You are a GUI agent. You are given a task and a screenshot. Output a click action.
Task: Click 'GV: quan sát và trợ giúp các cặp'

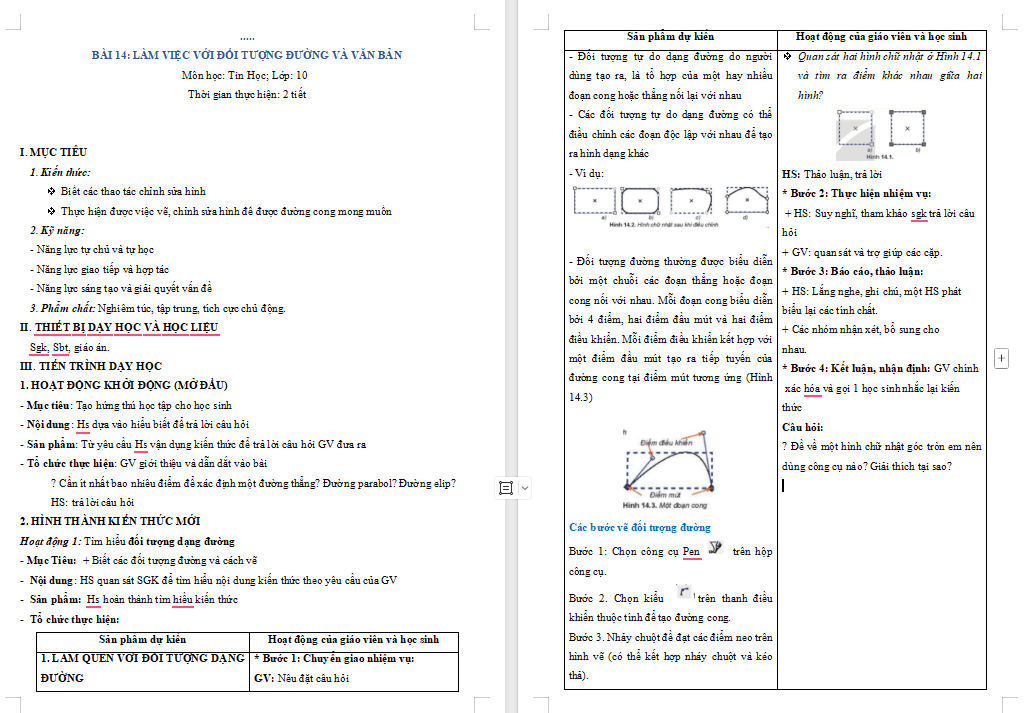pyautogui.click(x=861, y=252)
